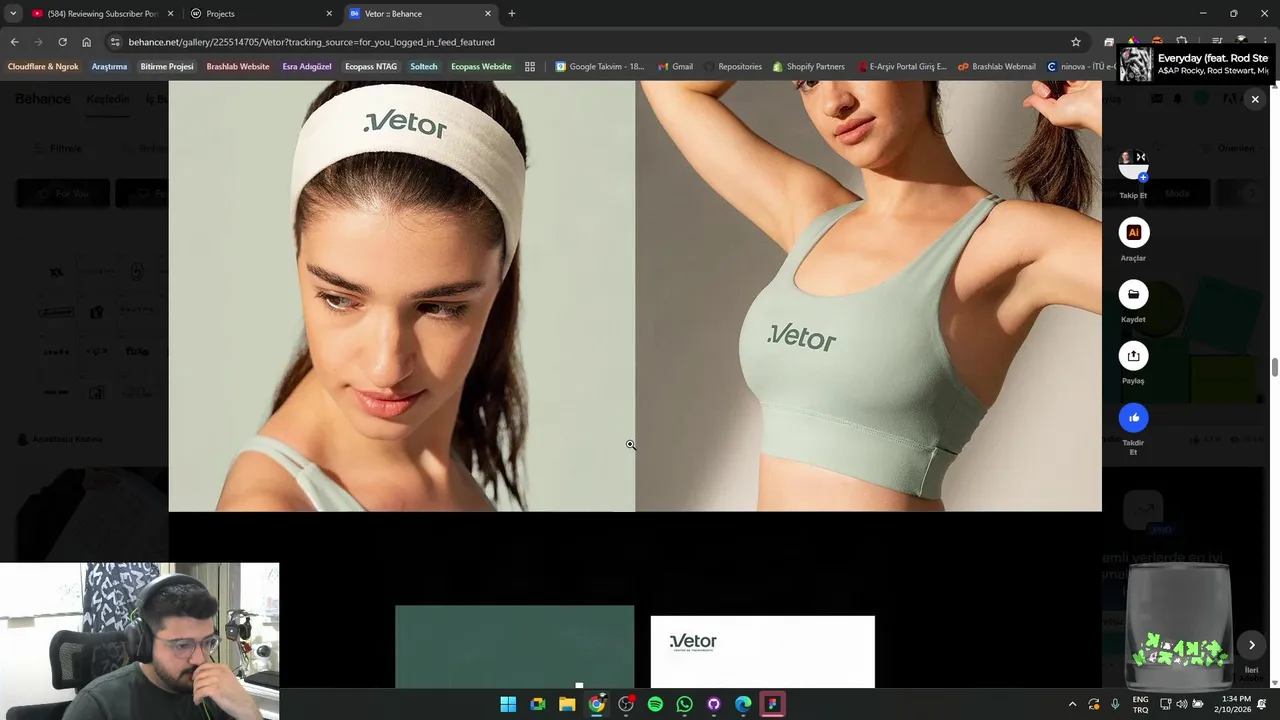Screen dimensions: 1280x720
Task: Open Brashlab Website bookmark
Action: click(238, 67)
